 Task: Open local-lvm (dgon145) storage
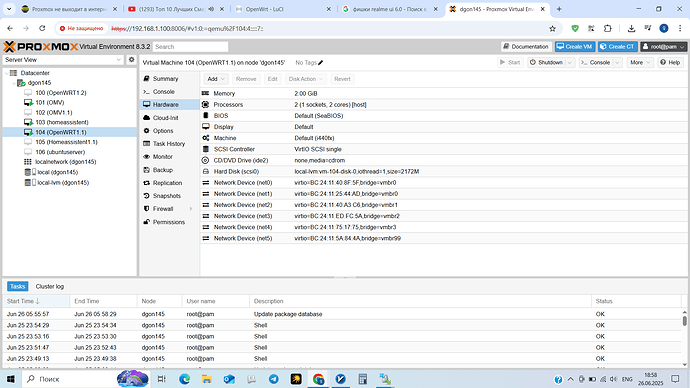62,183
